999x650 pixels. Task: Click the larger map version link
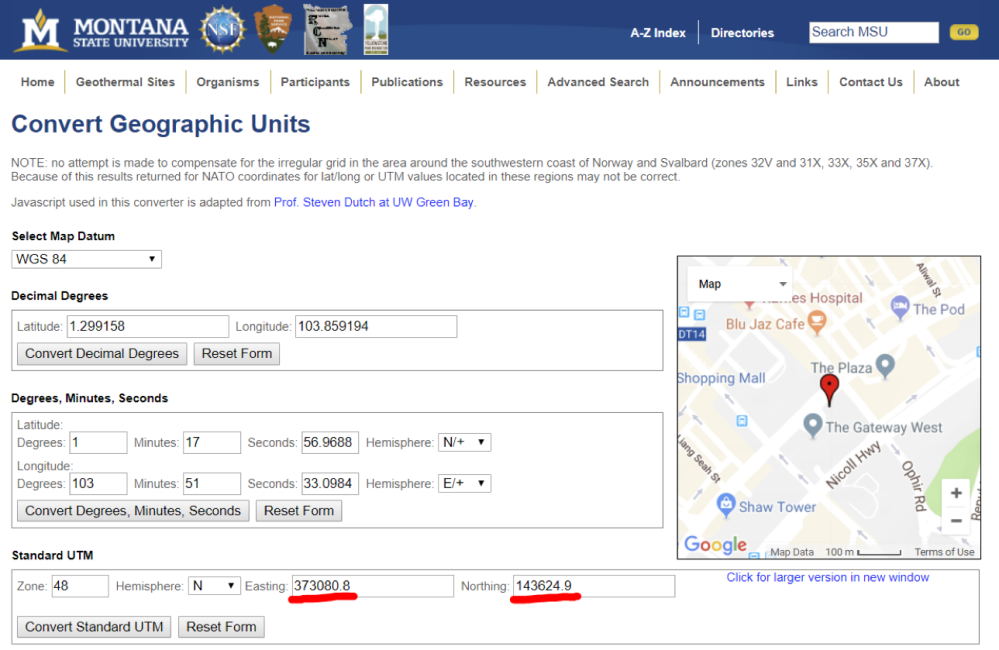click(x=827, y=577)
